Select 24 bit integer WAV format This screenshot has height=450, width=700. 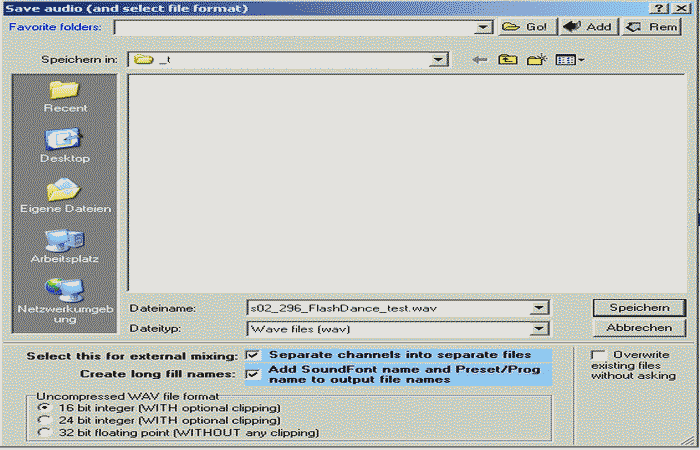coord(42,421)
